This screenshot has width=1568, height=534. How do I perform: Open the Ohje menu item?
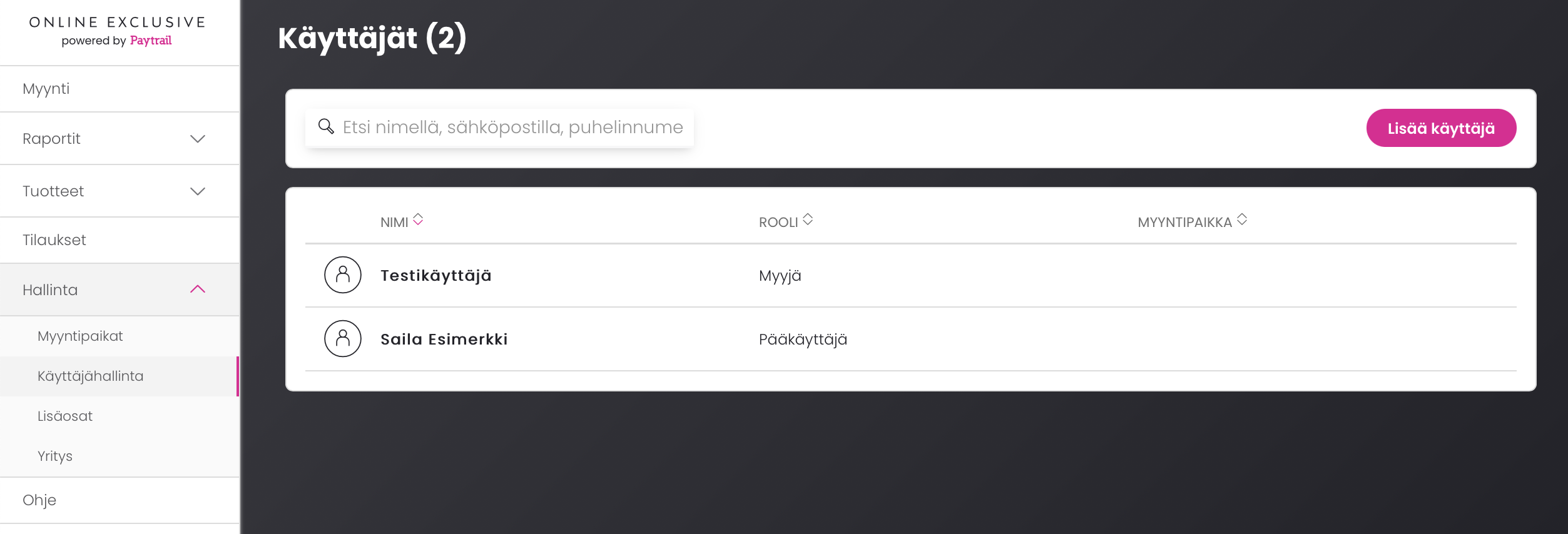click(120, 500)
